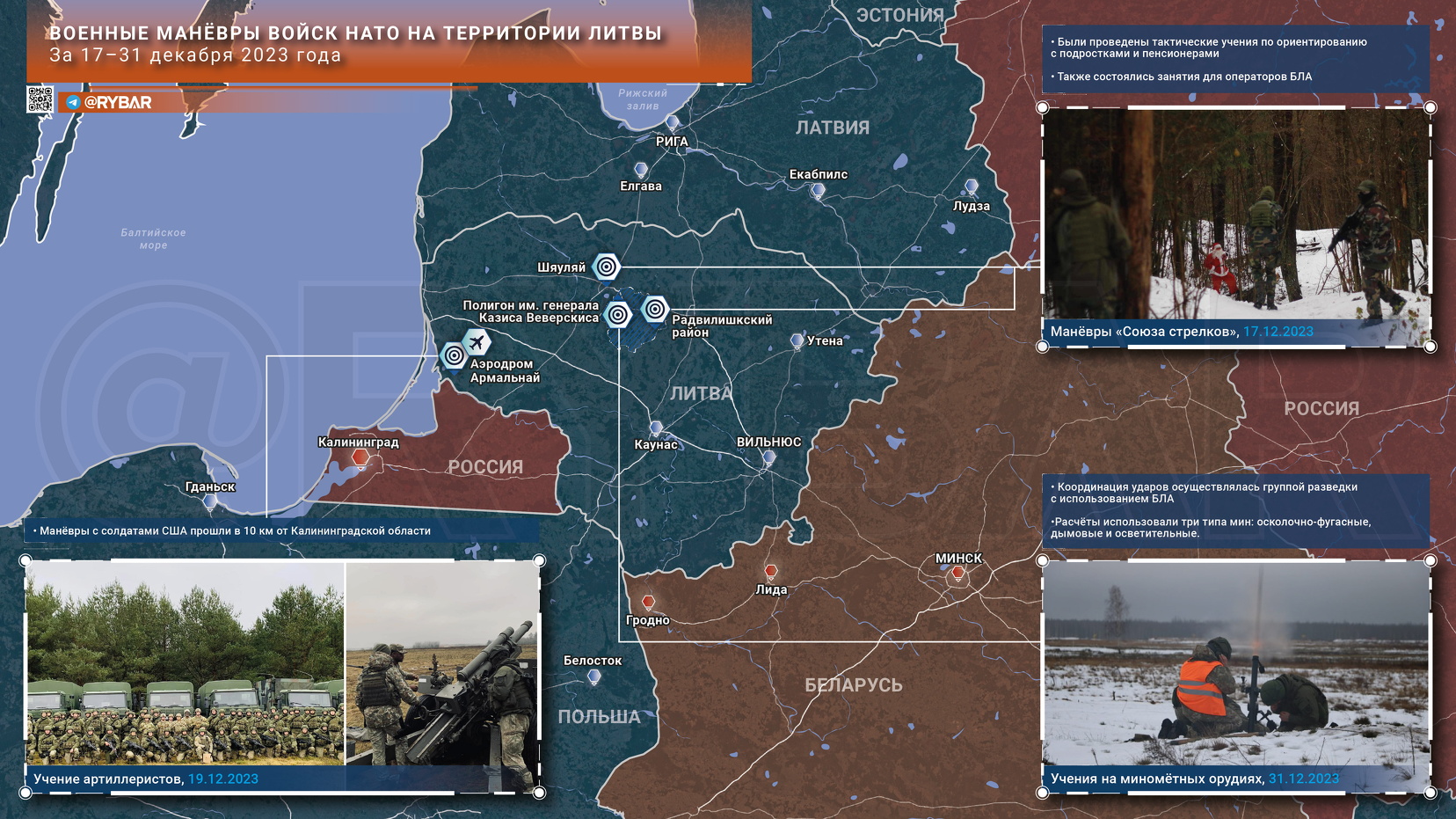The image size is (1456, 819).
Task: Click the target marker next to Шауляй
Action: pos(606,267)
